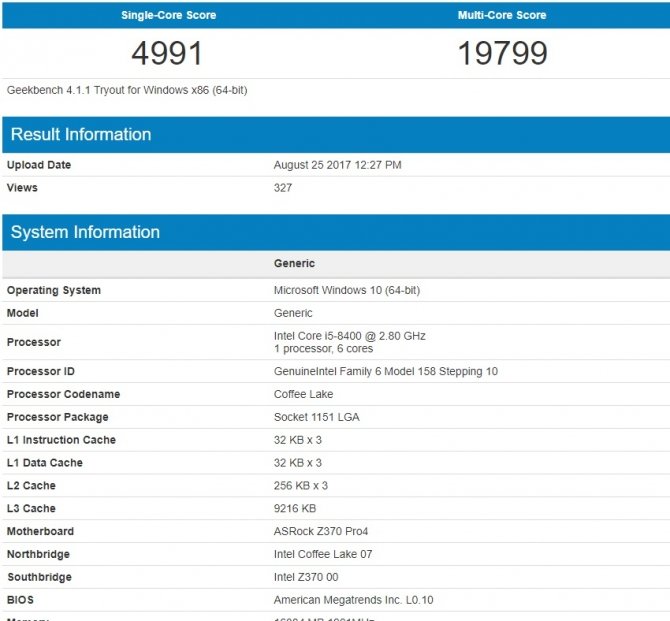
Task: Select the L1 Instruction Cache label
Action: pyautogui.click(x=61, y=440)
